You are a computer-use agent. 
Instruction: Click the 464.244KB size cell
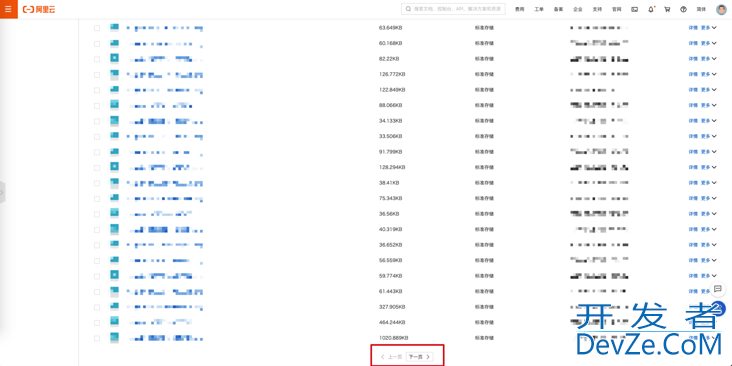pyautogui.click(x=392, y=322)
